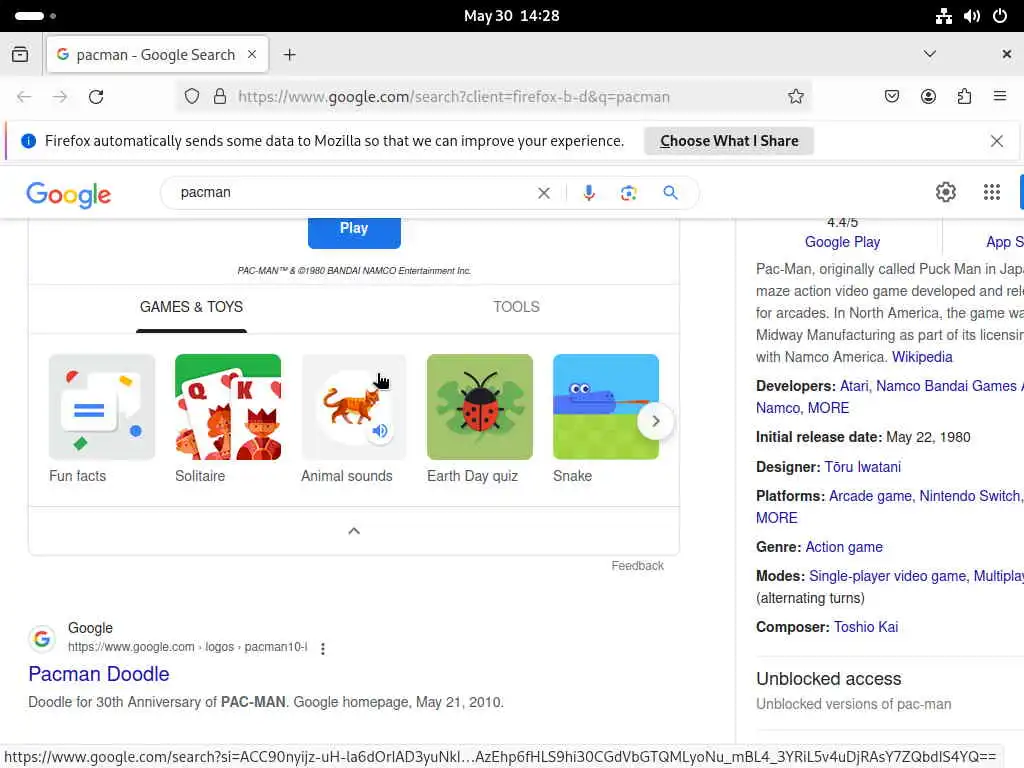This screenshot has width=1024, height=768.
Task: Click Single-player video game link
Action: click(x=887, y=576)
